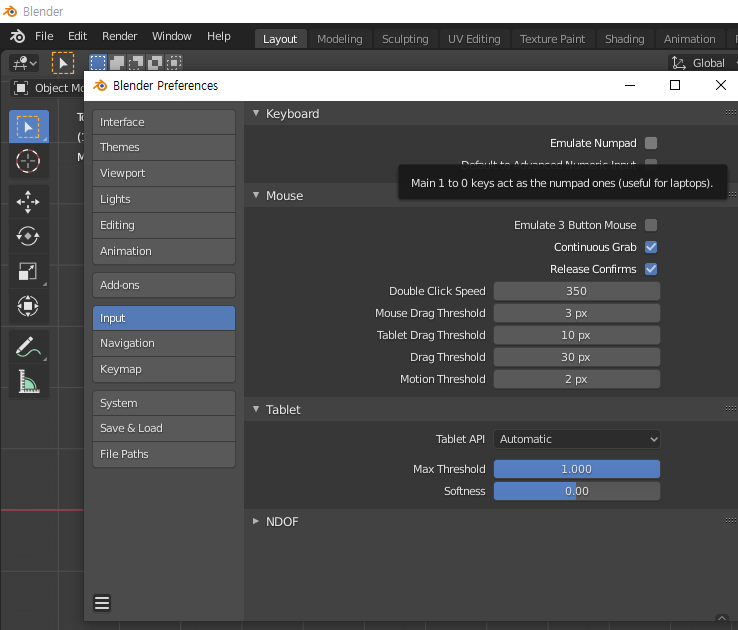738x630 pixels.
Task: Open Global orientation dropdown
Action: (x=703, y=63)
